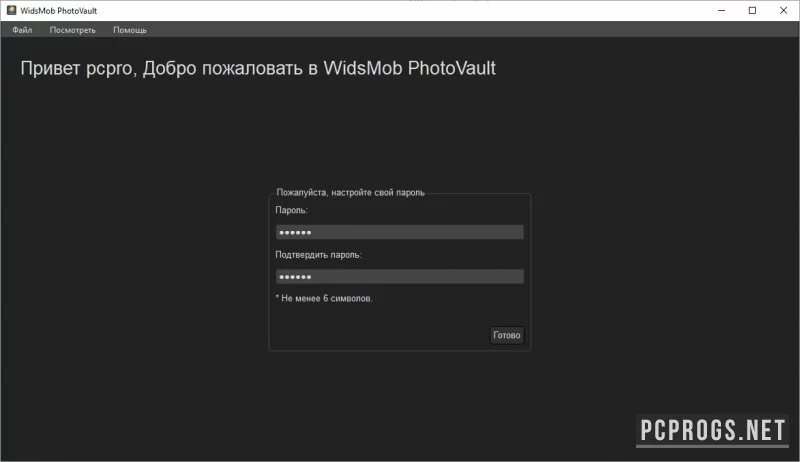Minimize the WidsMob PhotoVault window
This screenshot has height=462, width=800.
click(x=721, y=10)
